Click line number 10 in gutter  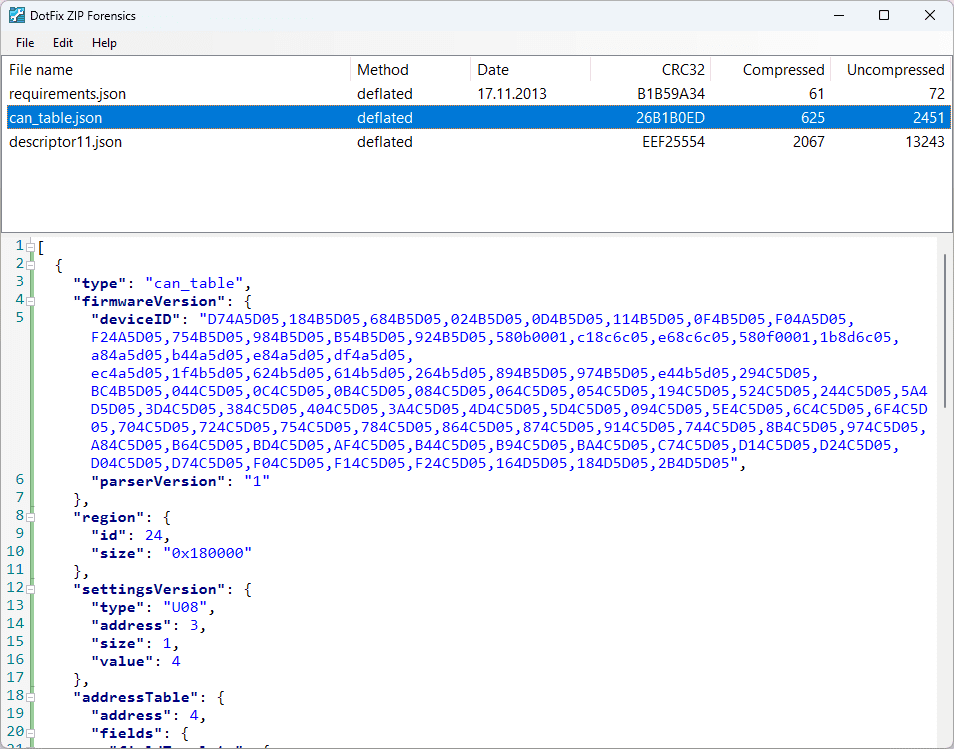click(16, 551)
